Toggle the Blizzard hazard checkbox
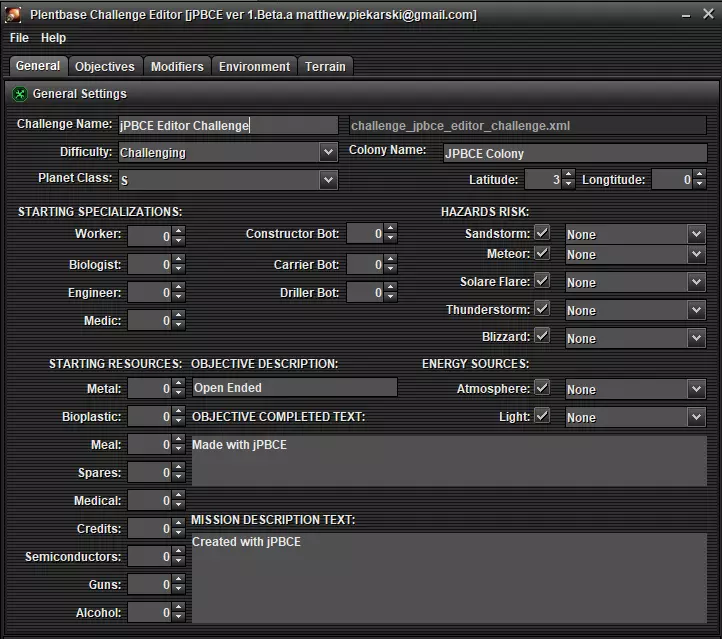This screenshot has height=639, width=722. pyautogui.click(x=542, y=336)
